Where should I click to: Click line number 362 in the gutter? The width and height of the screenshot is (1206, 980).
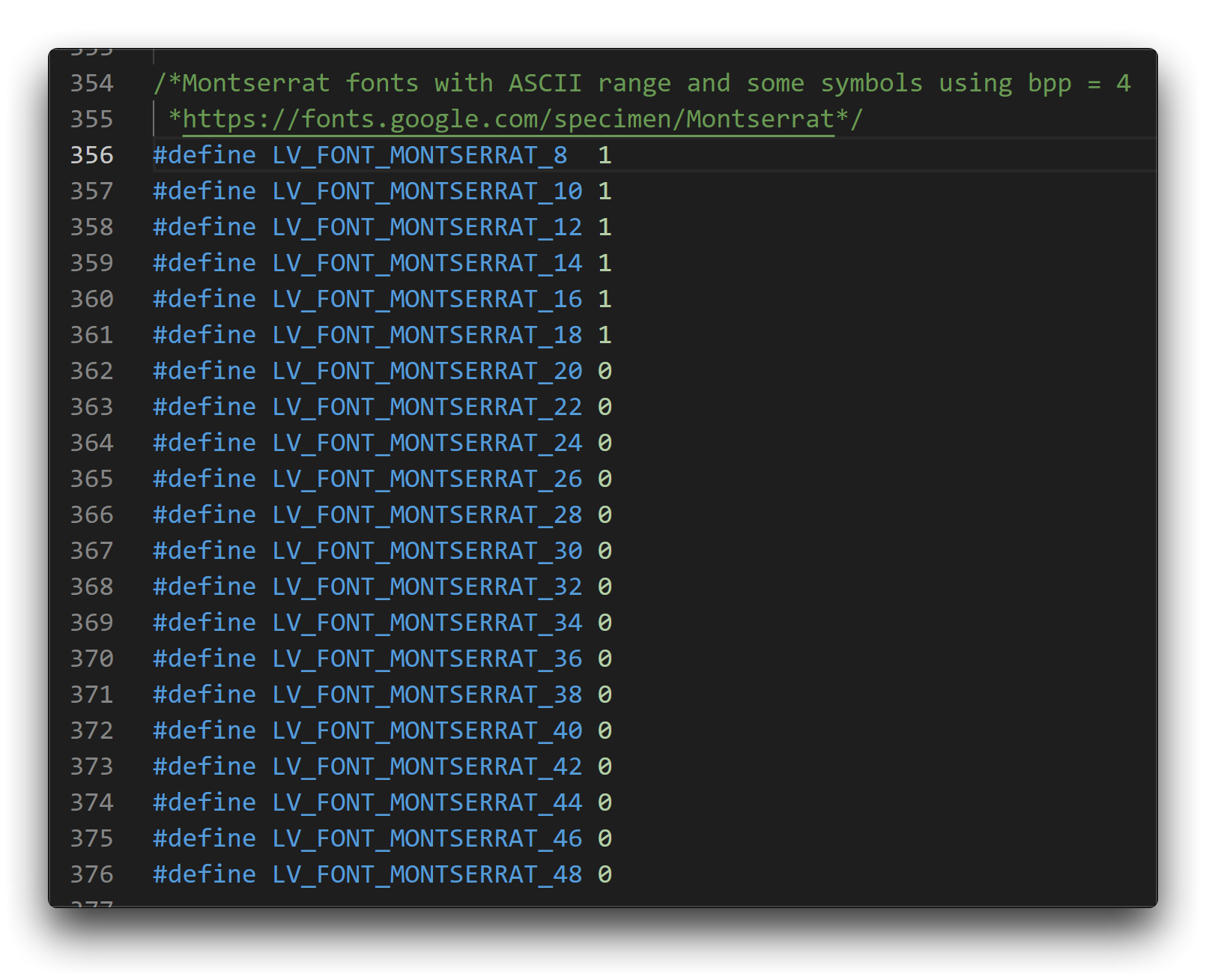92,371
